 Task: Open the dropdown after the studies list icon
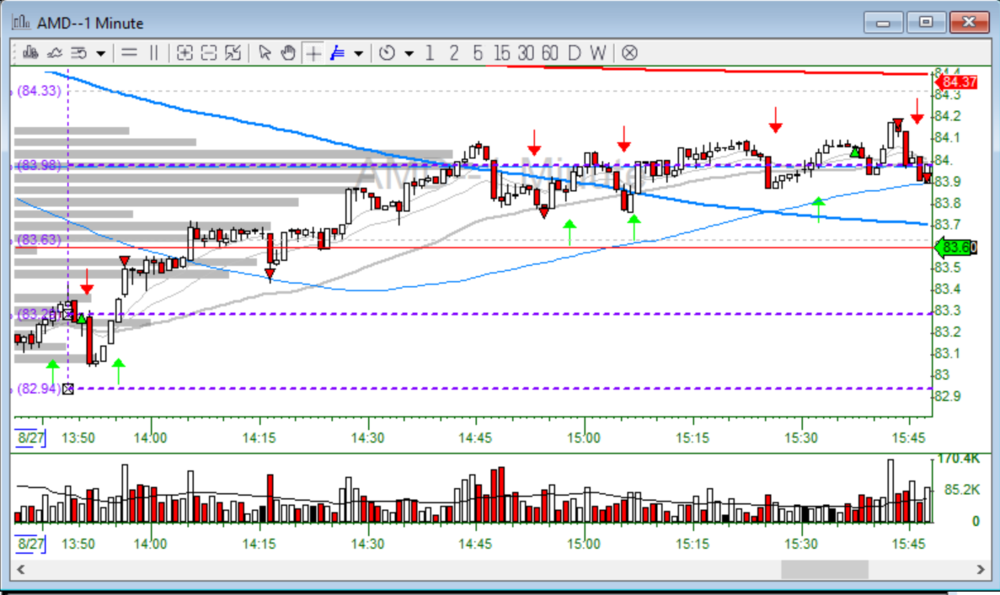click(101, 54)
